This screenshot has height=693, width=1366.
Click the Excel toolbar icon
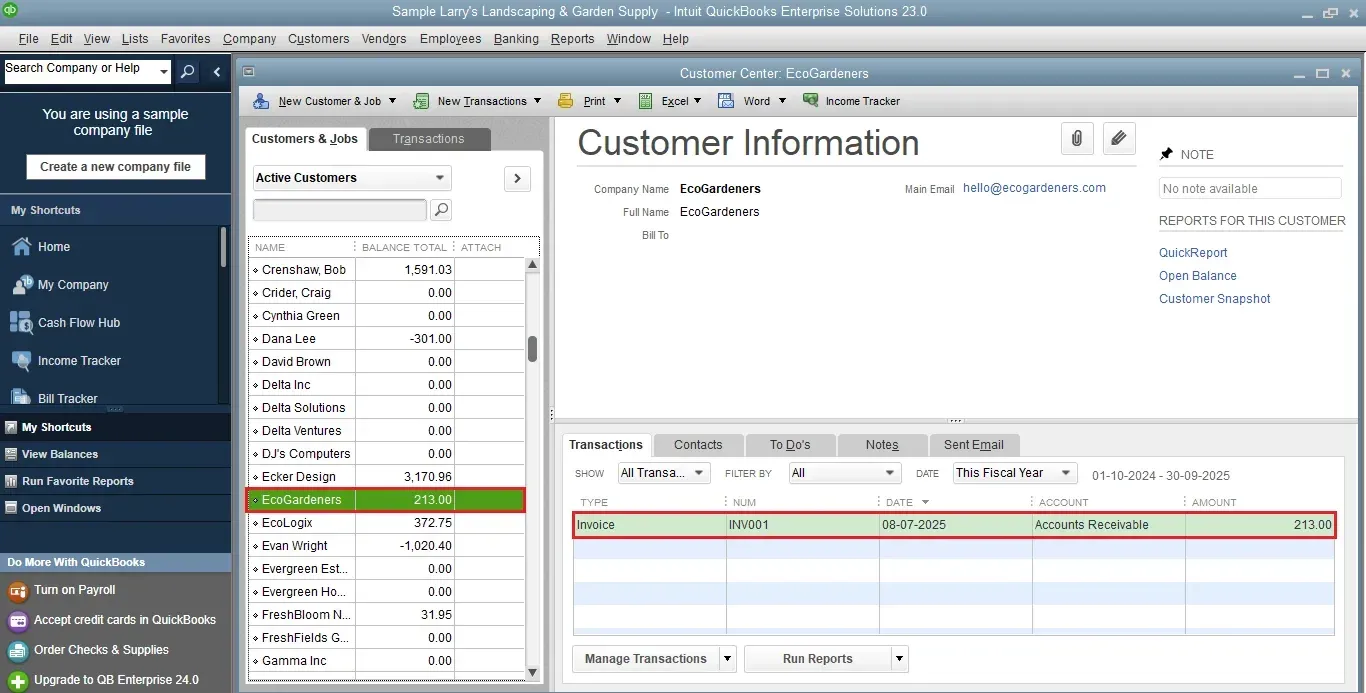[x=645, y=101]
